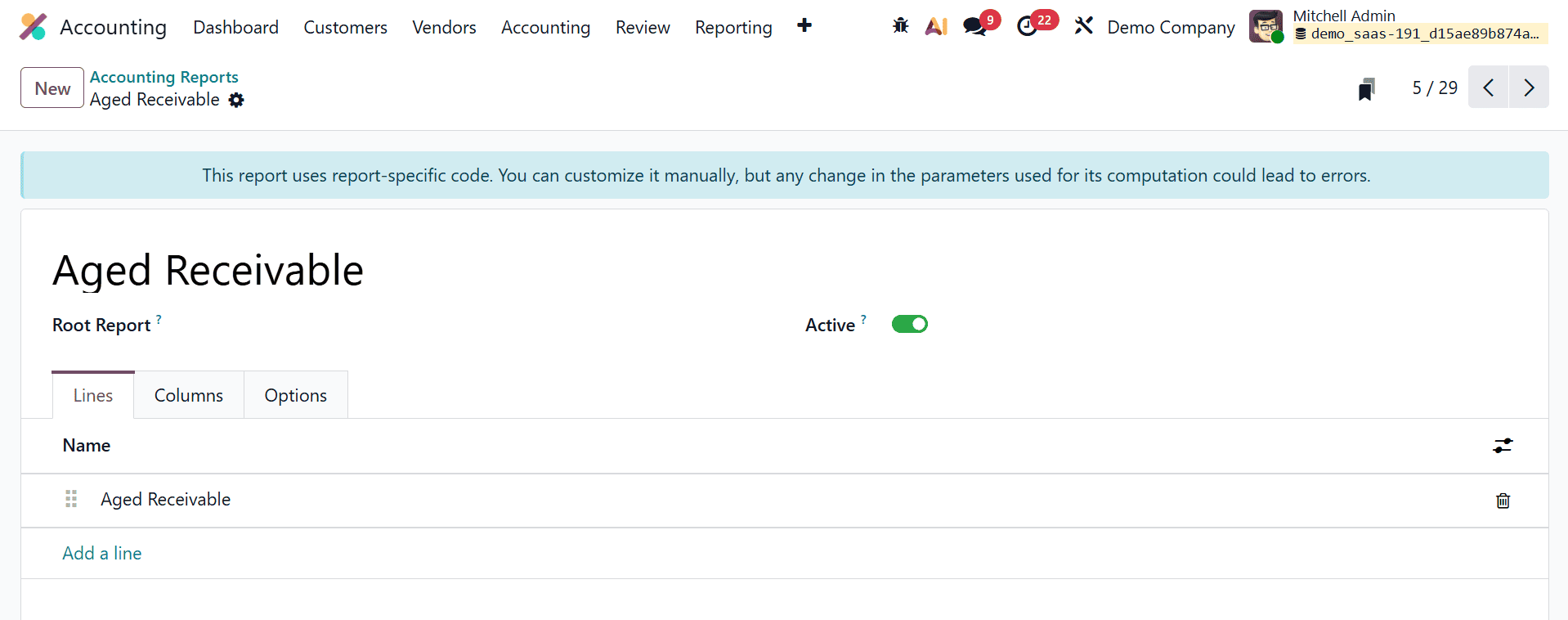Delete the Aged Receivable line with trash icon
Image resolution: width=1568 pixels, height=620 pixels.
click(1503, 501)
